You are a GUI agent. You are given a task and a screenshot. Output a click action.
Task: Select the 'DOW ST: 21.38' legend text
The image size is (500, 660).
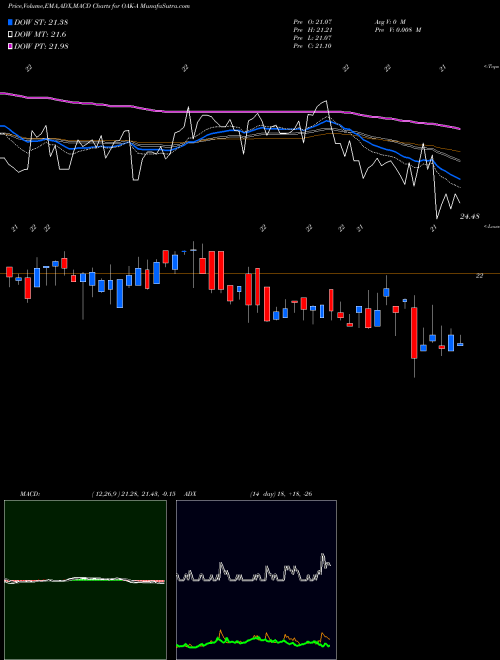(41, 22)
